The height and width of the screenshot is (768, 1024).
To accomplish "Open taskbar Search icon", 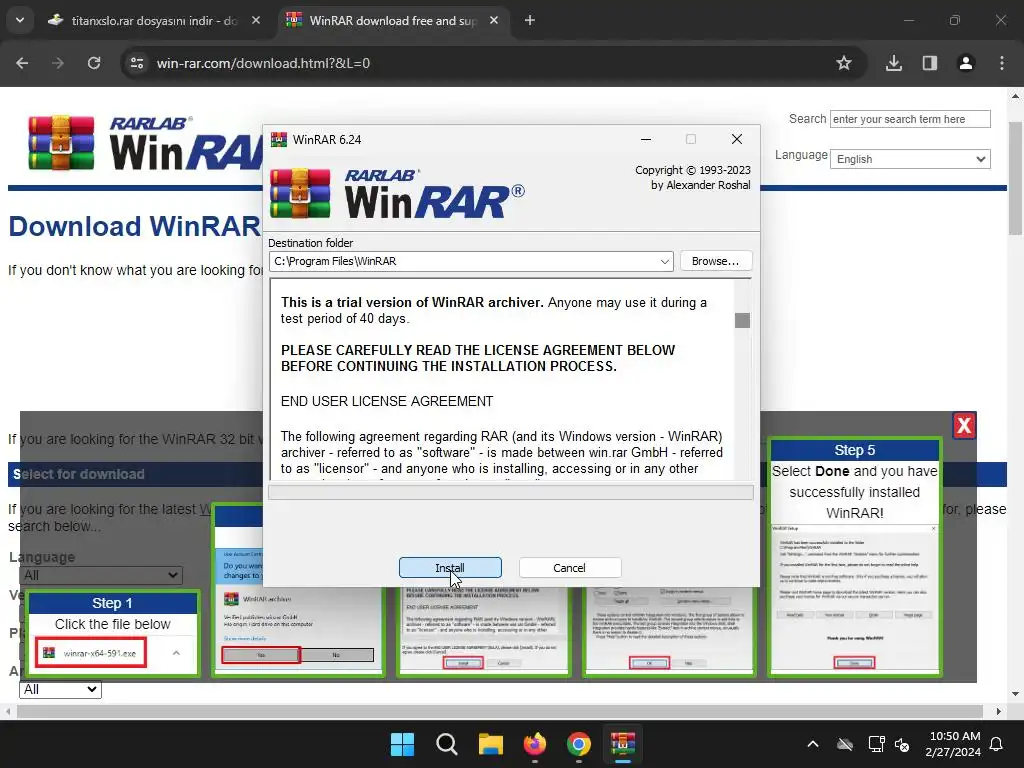I will (447, 744).
